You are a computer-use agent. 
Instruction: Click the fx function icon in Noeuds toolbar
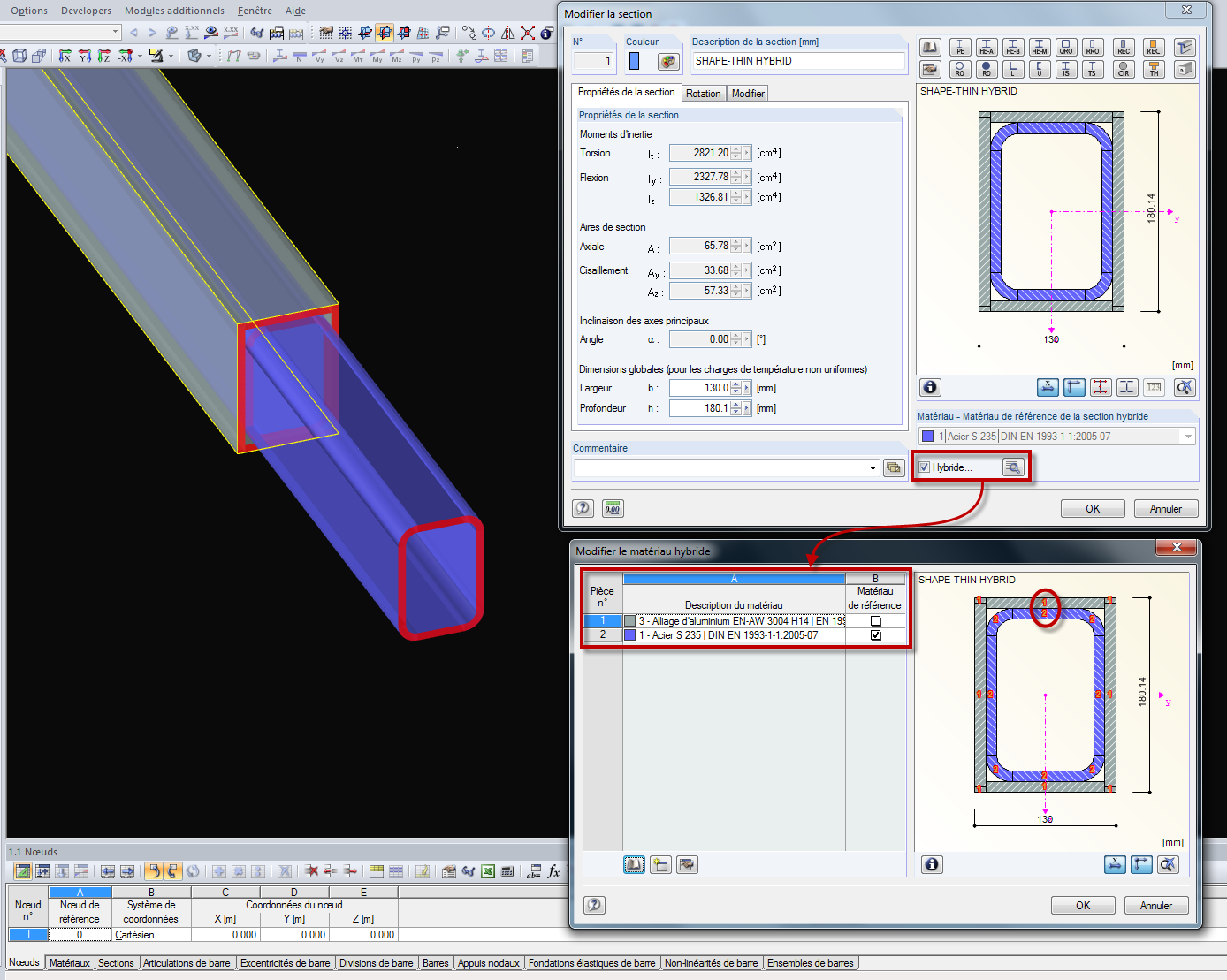pos(553,870)
